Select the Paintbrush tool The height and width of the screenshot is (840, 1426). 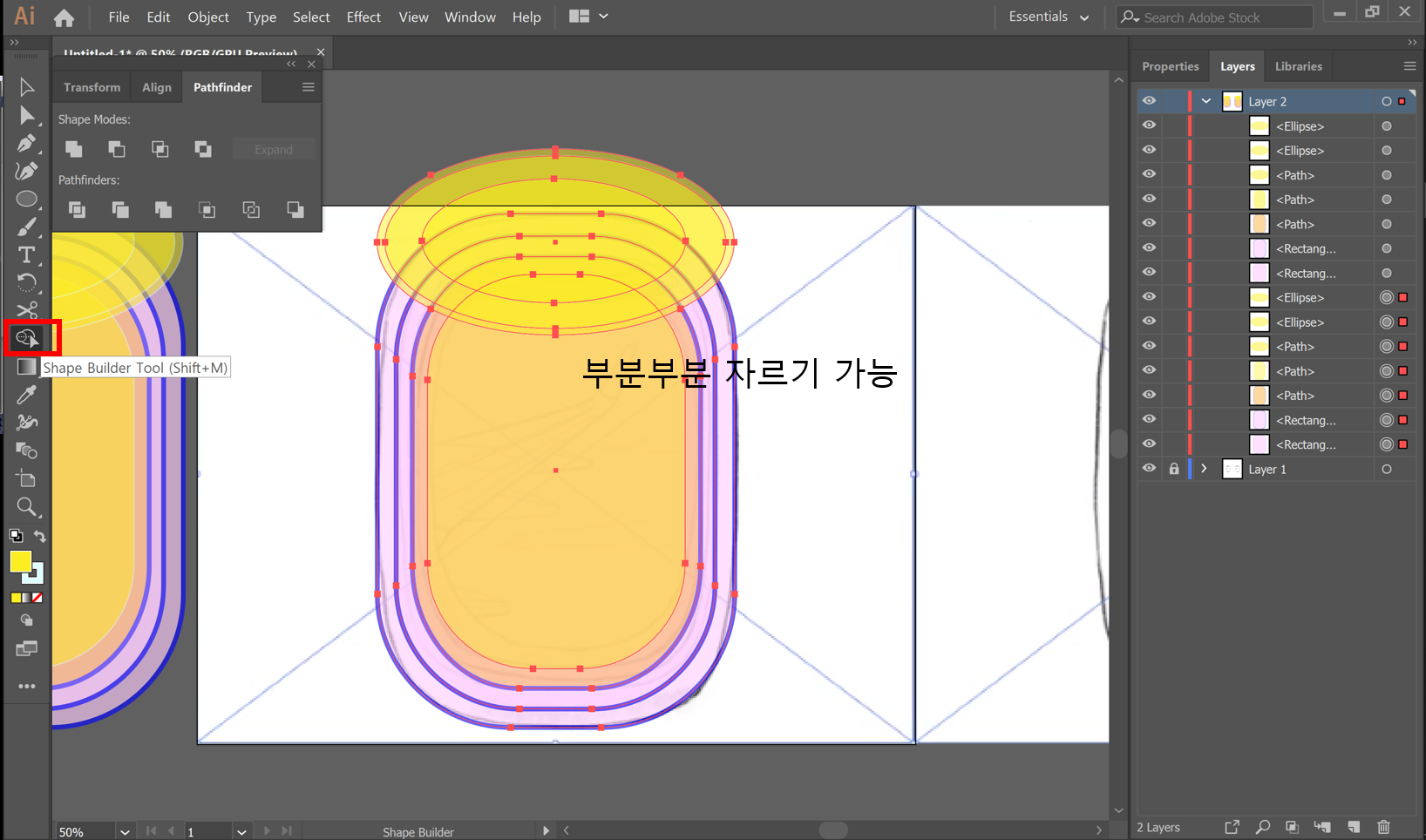(x=26, y=227)
